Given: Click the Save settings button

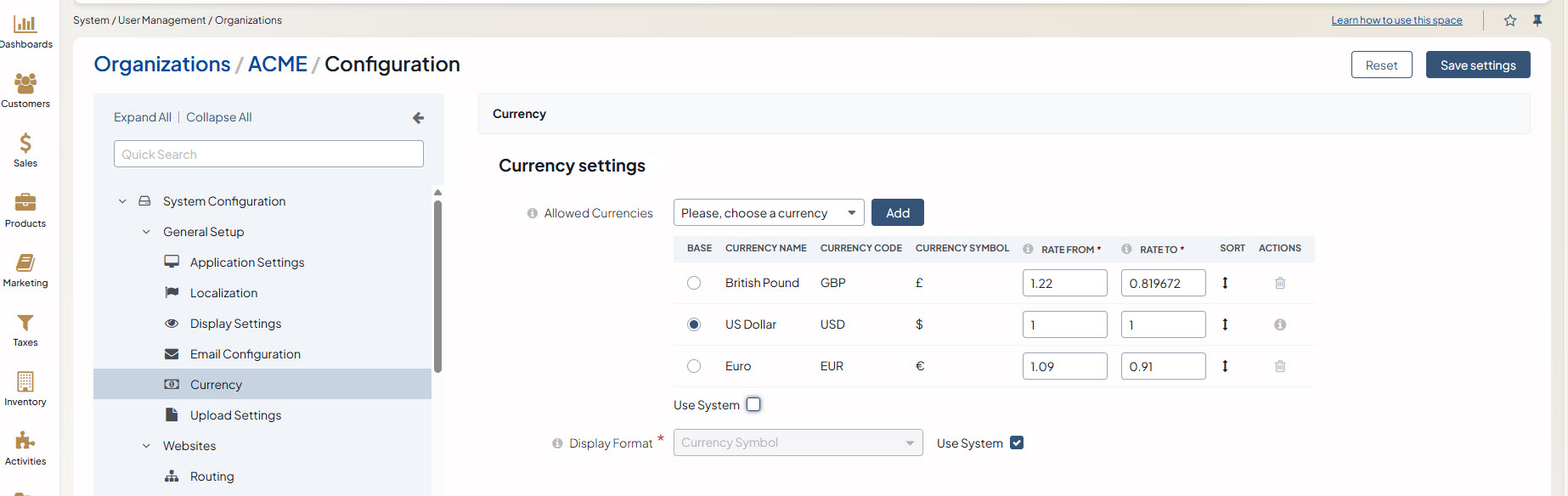Looking at the screenshot, I should tap(1477, 65).
